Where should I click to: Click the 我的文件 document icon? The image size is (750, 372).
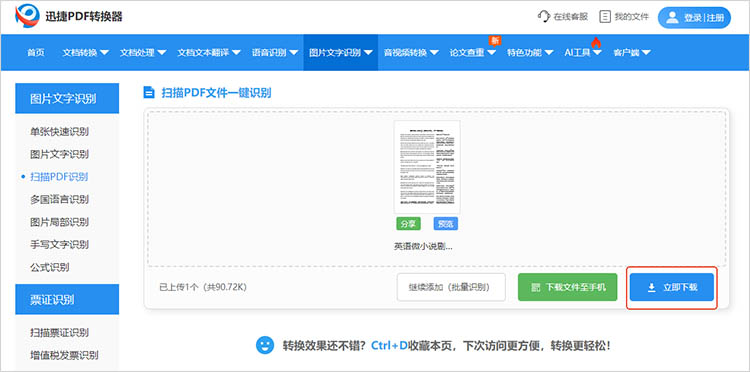605,17
